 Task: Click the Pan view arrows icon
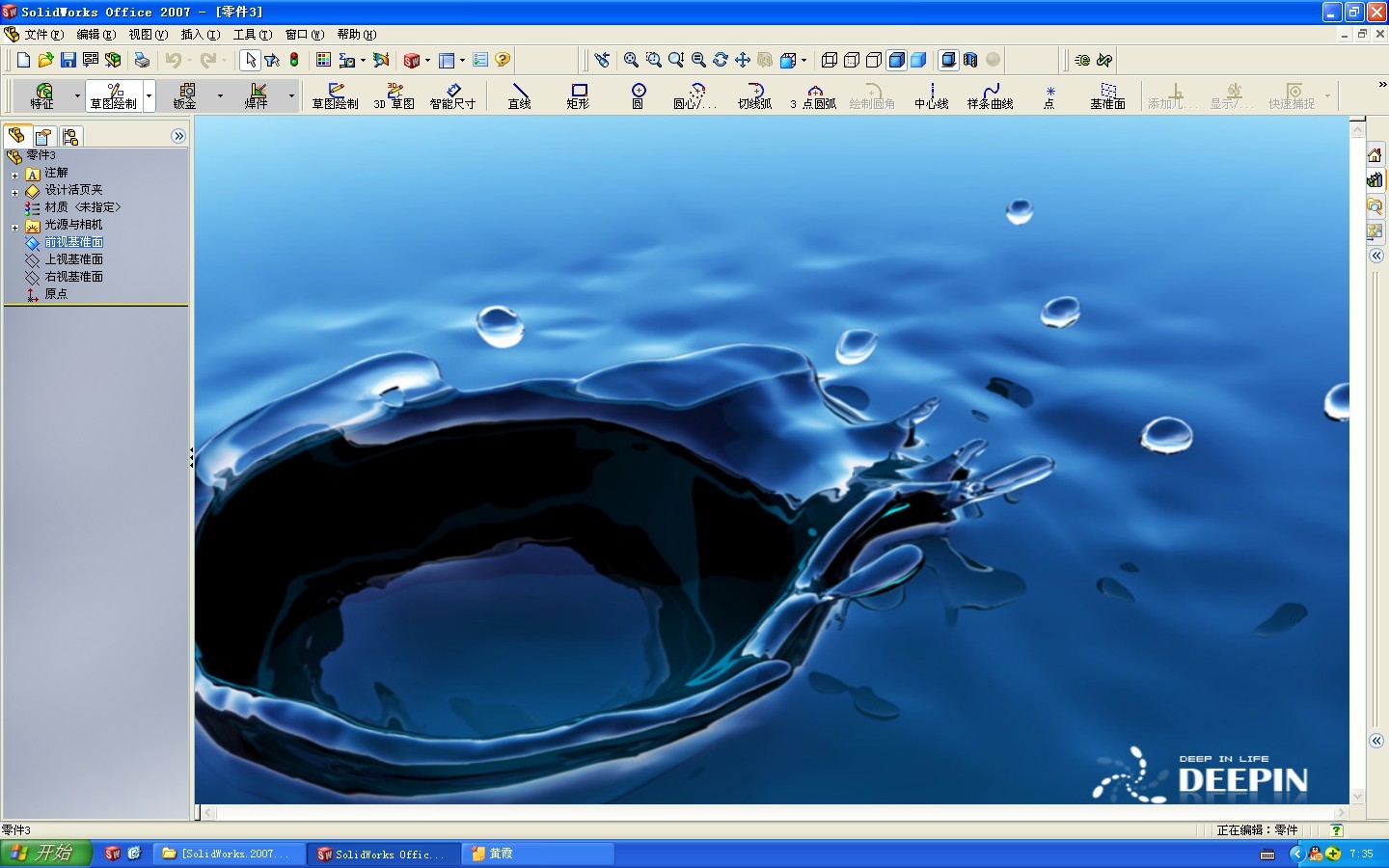click(x=743, y=60)
